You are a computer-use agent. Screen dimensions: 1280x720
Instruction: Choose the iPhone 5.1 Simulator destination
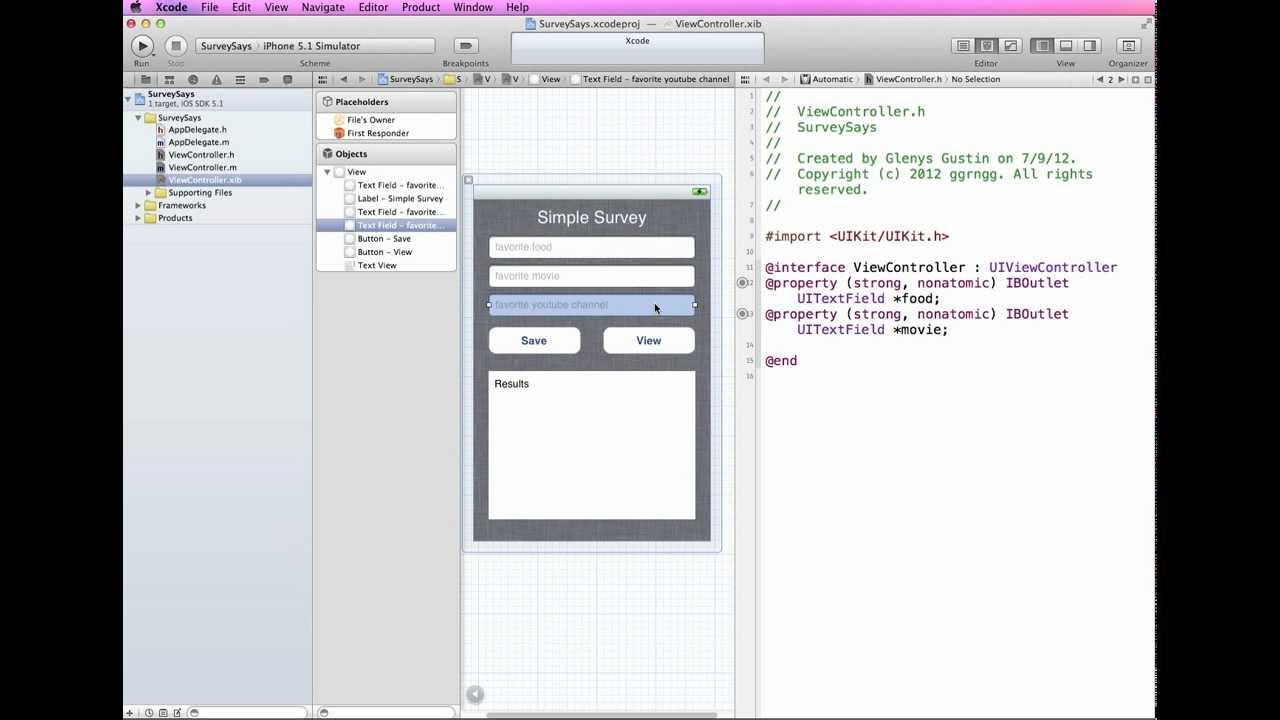point(311,46)
